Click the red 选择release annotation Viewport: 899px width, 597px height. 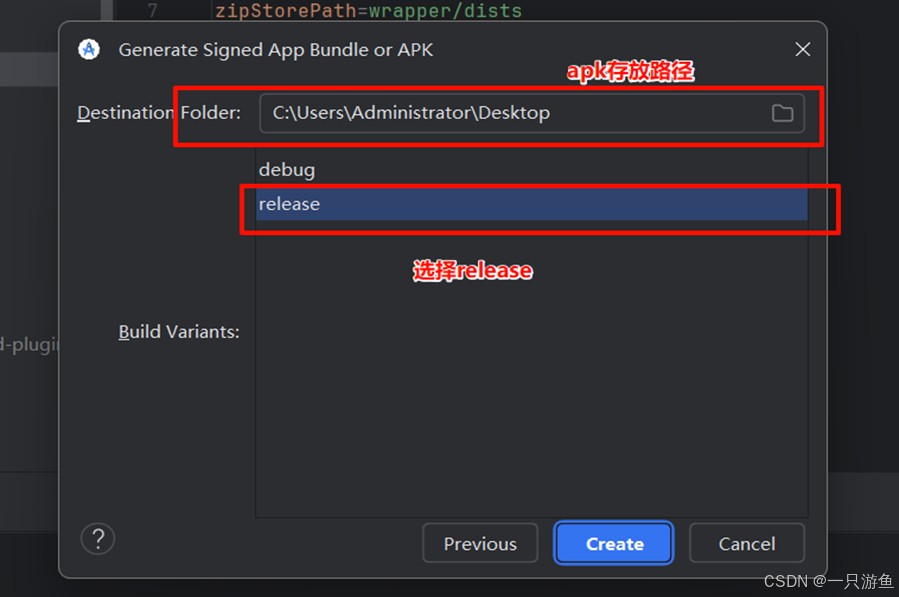pos(472,270)
